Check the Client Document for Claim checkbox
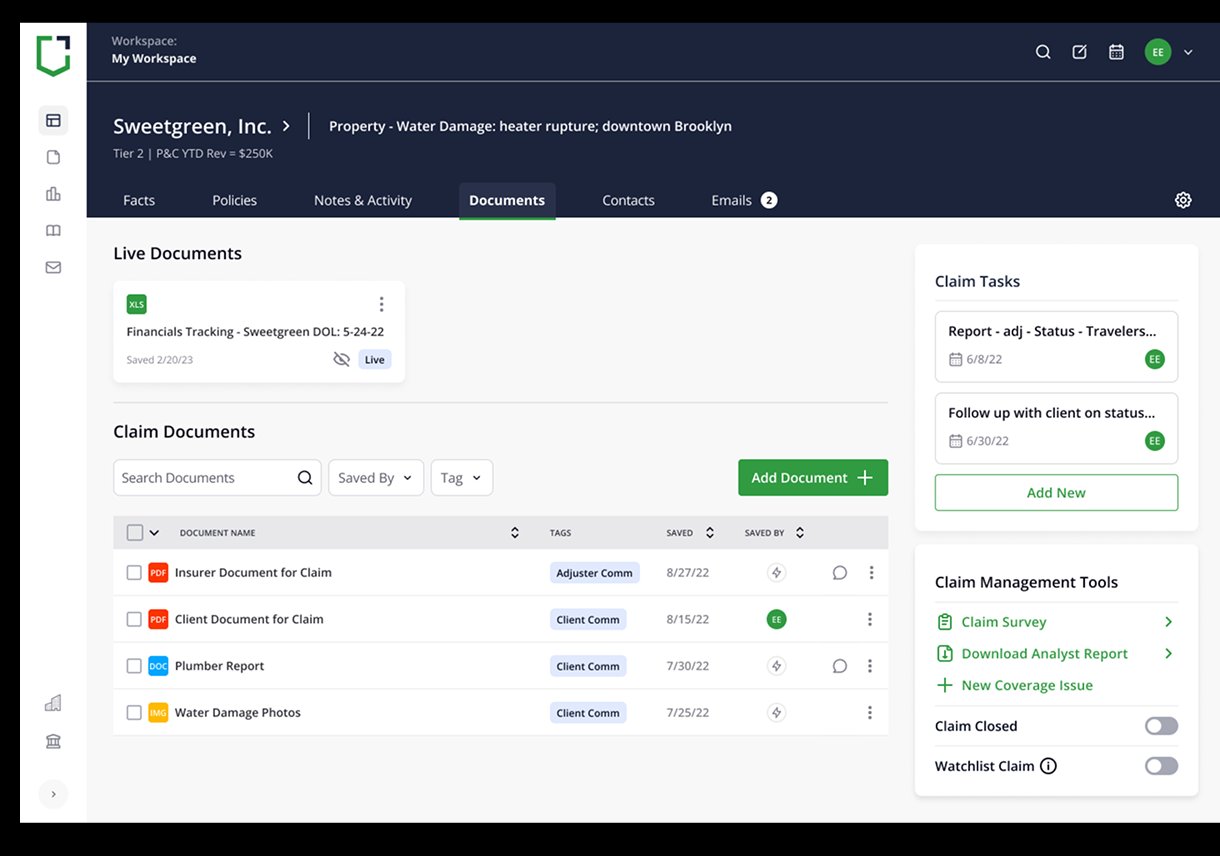This screenshot has height=856, width=1220. [x=134, y=620]
